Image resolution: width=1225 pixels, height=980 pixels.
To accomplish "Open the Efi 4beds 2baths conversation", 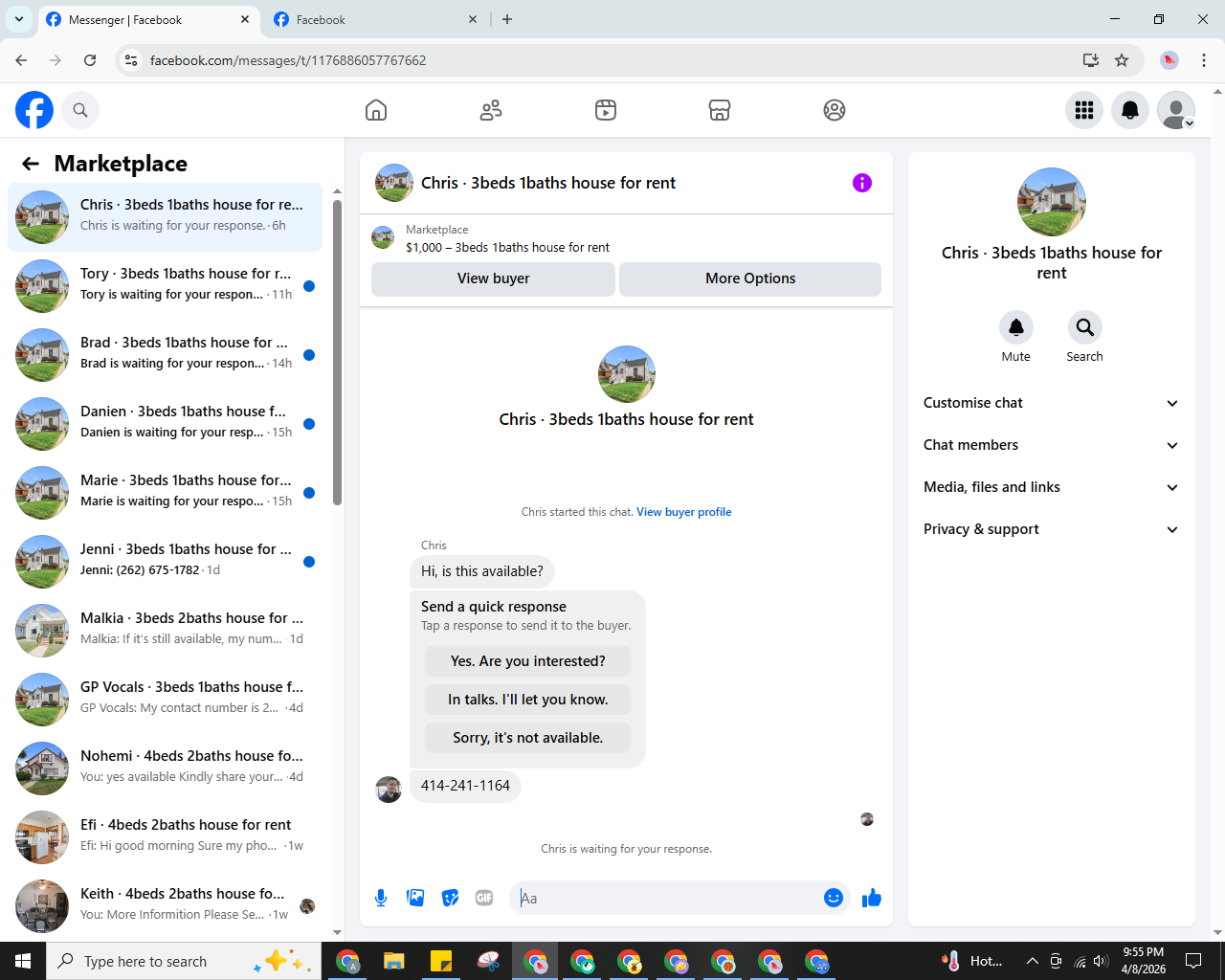I will click(165, 837).
